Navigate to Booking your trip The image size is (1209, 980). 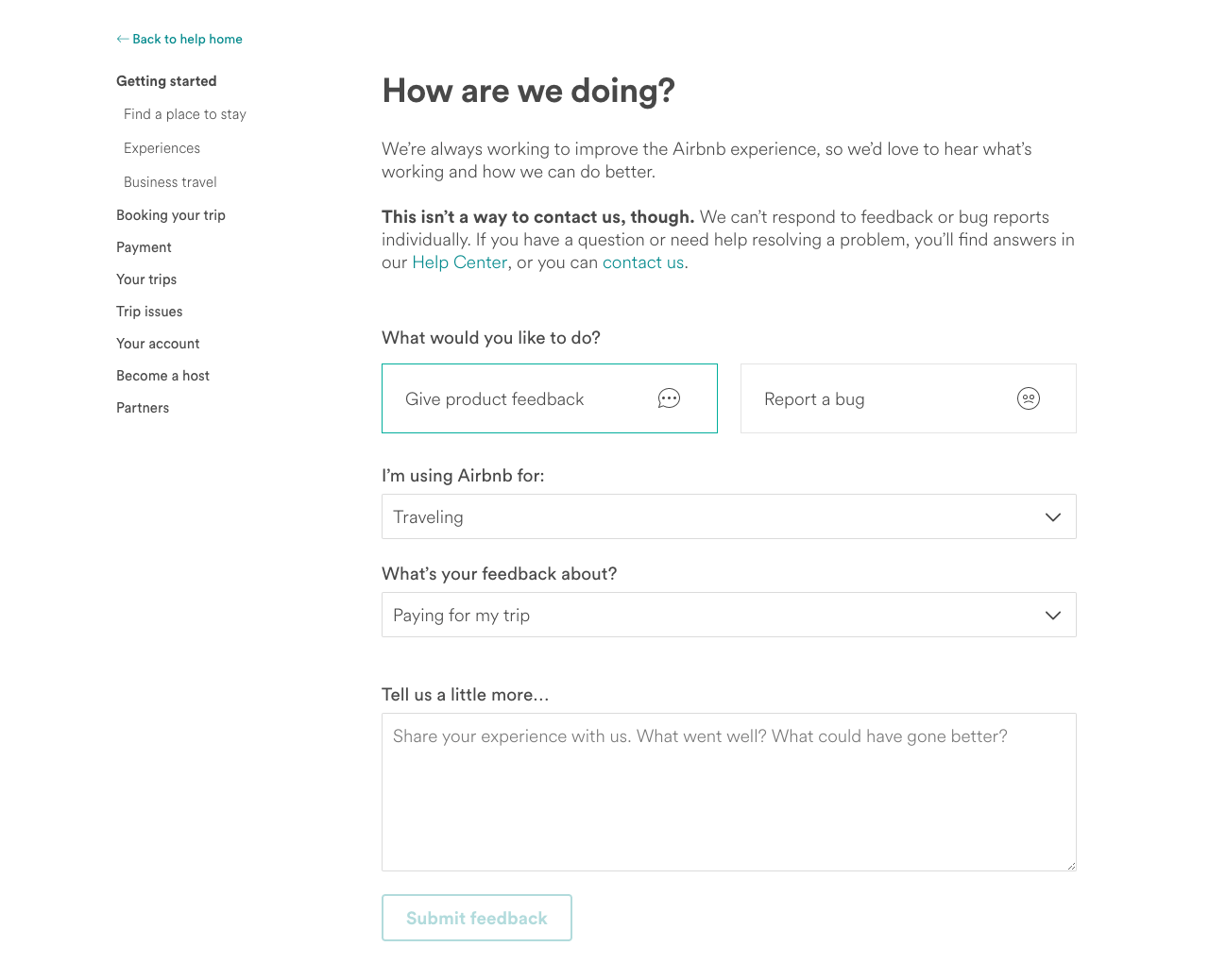[171, 215]
